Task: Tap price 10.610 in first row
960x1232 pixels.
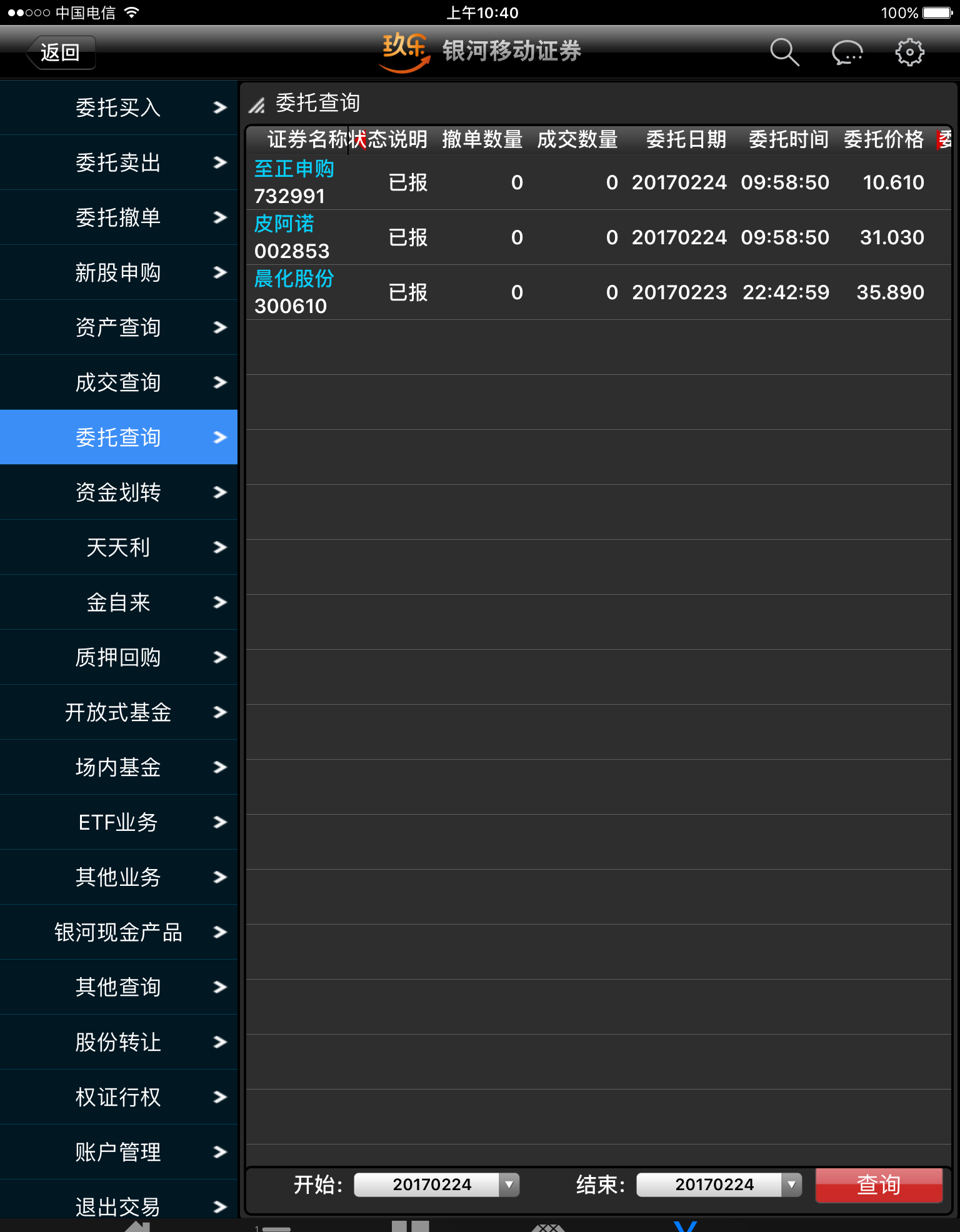Action: 893,182
